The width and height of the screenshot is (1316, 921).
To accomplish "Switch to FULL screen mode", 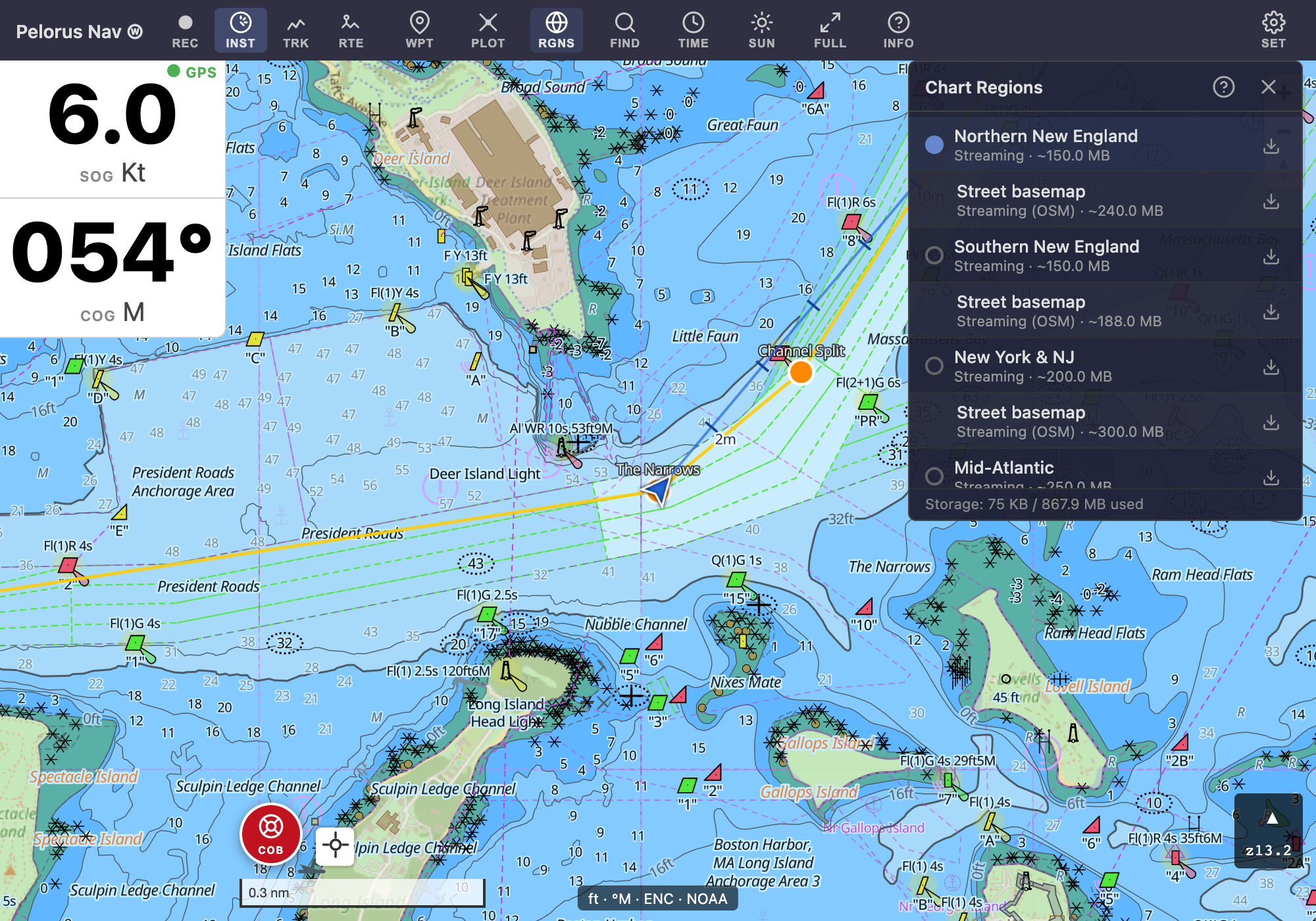I will pyautogui.click(x=830, y=31).
